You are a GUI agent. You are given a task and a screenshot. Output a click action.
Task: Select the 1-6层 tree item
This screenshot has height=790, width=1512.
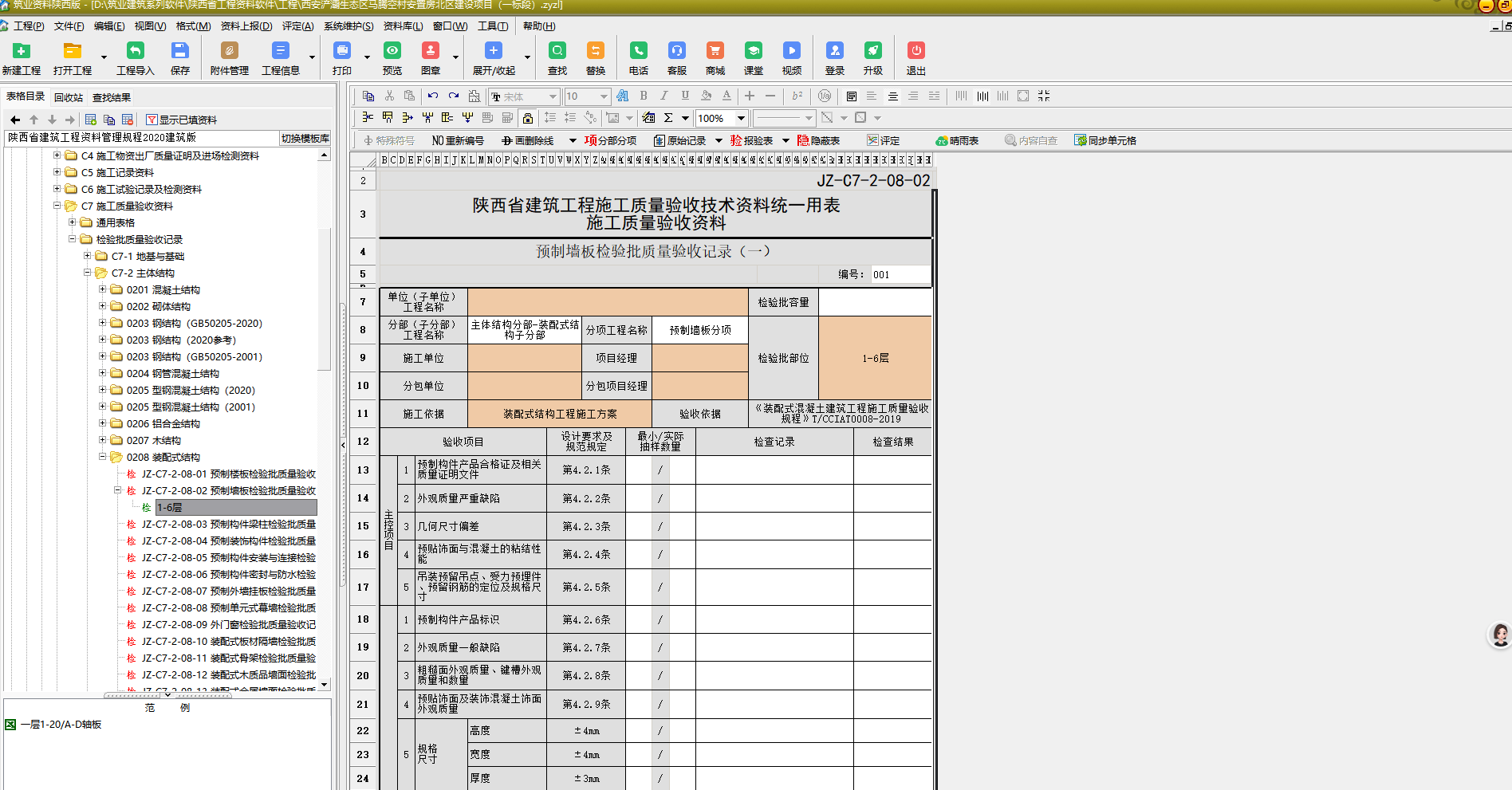point(236,507)
